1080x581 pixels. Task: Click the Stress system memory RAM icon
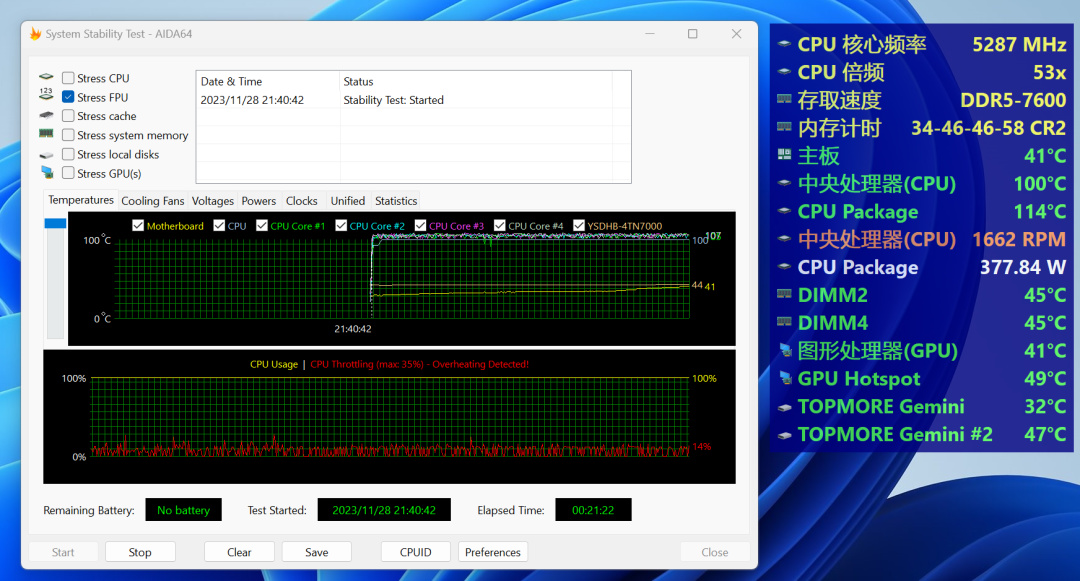point(46,134)
